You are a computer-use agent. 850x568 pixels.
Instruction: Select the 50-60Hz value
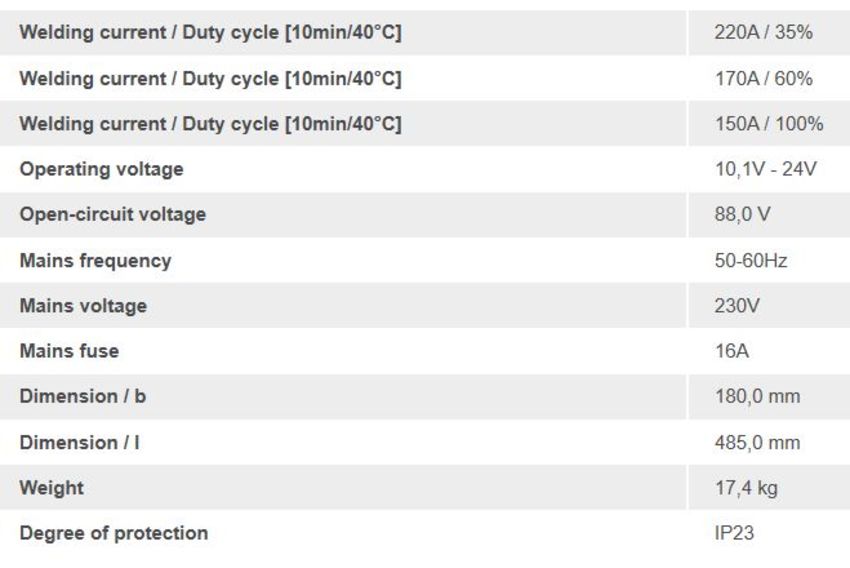pos(751,261)
